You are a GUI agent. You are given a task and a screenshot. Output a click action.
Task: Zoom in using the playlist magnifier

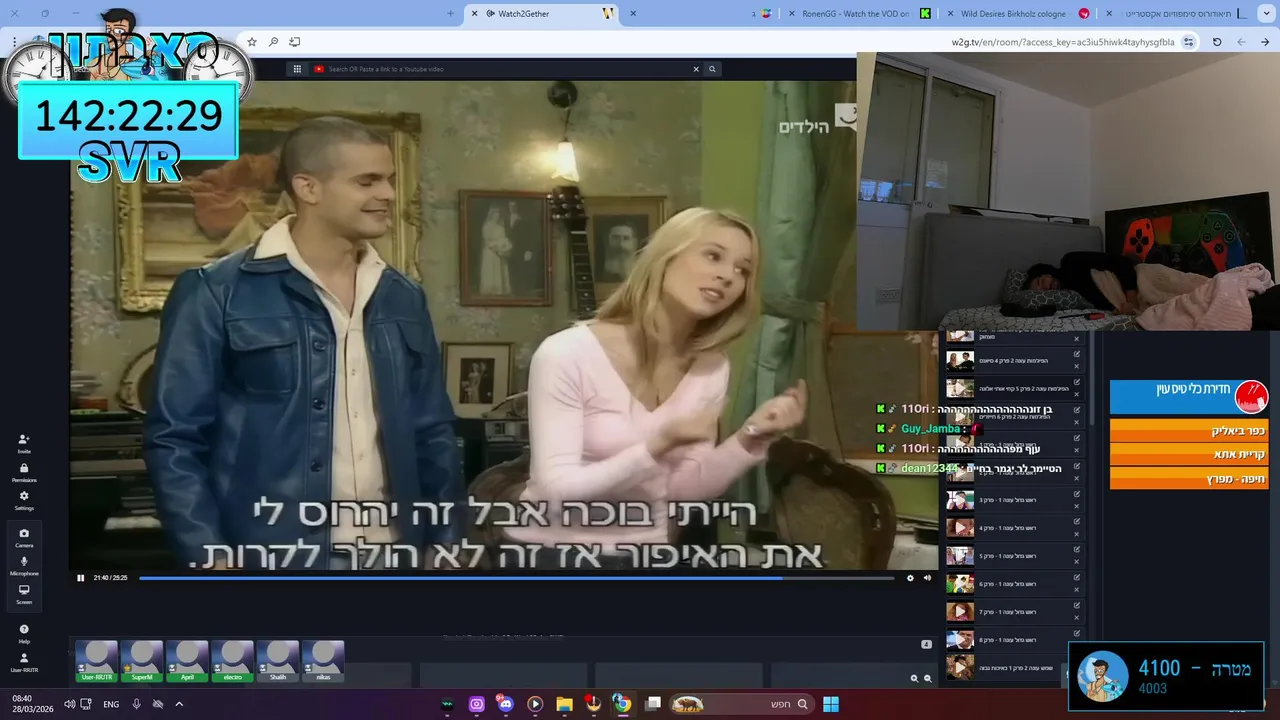point(914,678)
